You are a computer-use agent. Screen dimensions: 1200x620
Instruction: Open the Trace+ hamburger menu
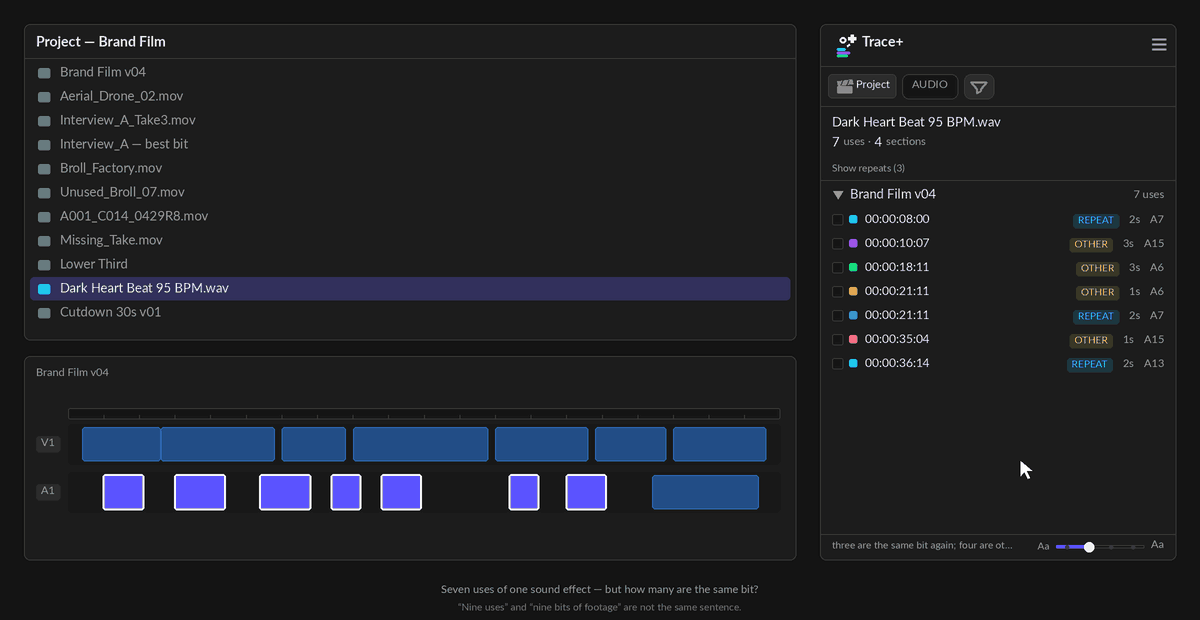click(x=1159, y=44)
